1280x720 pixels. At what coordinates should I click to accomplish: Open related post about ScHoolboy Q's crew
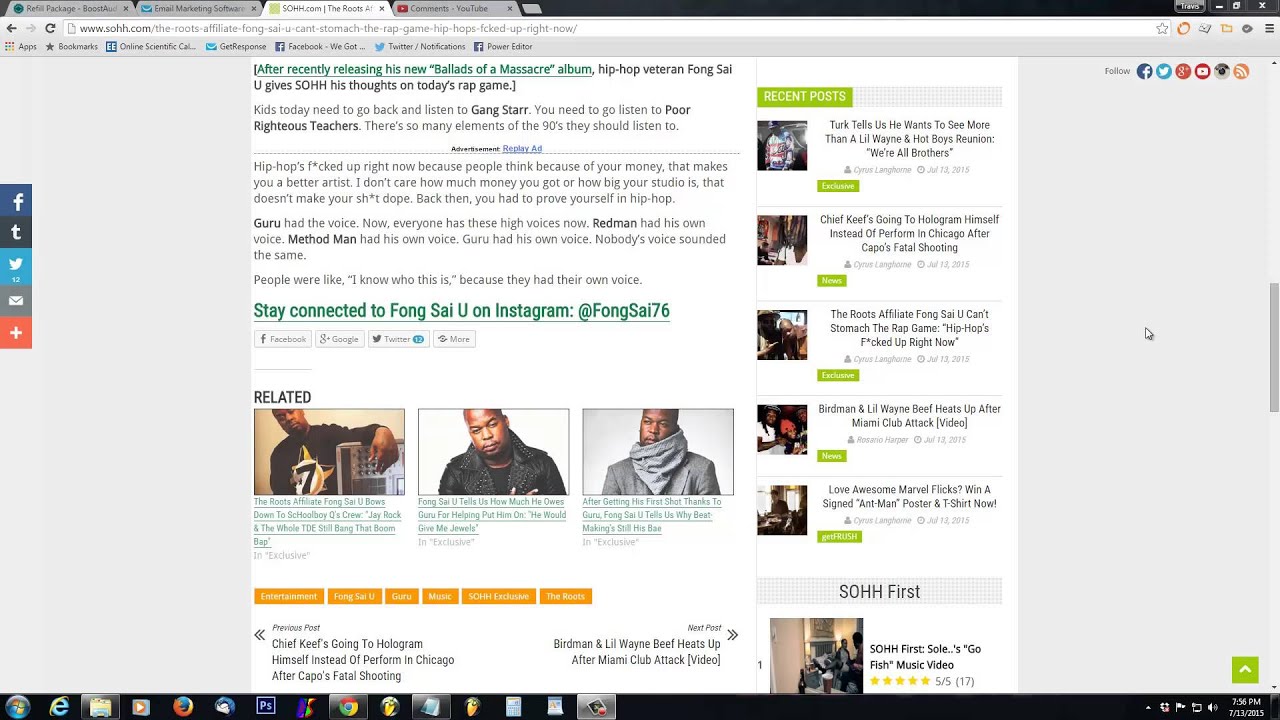point(327,522)
